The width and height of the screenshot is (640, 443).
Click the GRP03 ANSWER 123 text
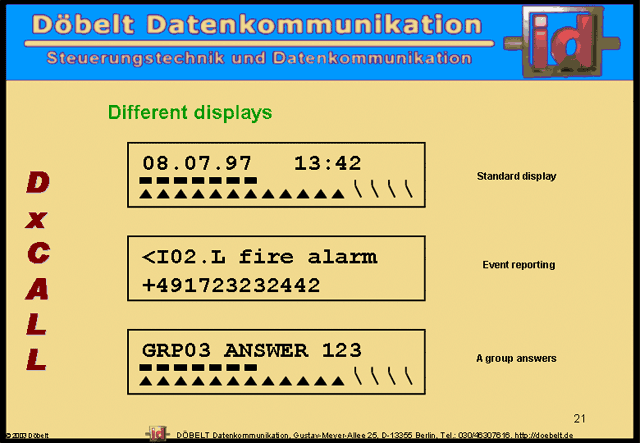tap(251, 350)
